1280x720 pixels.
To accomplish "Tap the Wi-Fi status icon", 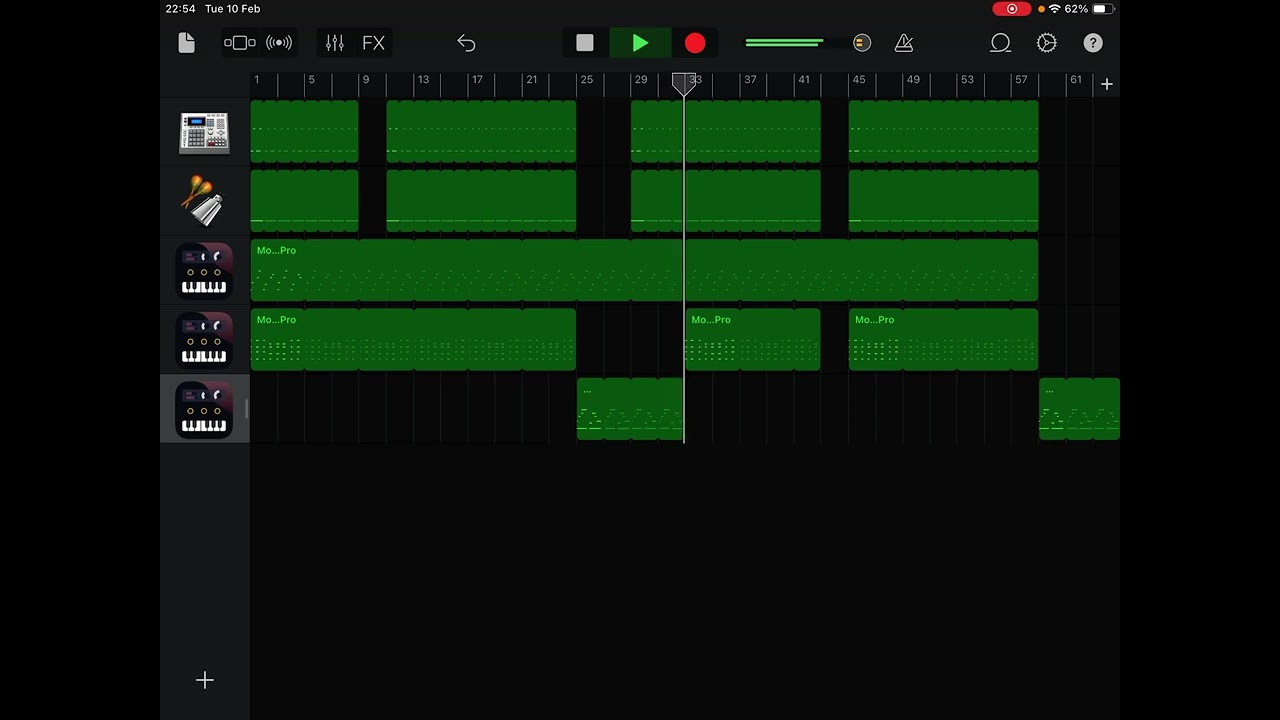I will (1055, 9).
